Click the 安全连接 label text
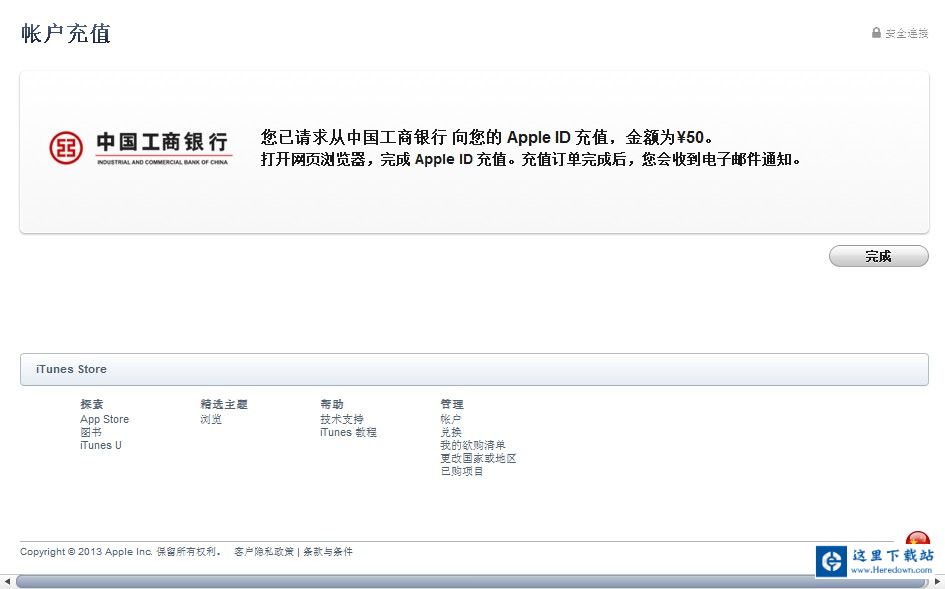Image resolution: width=945 pixels, height=589 pixels. [x=906, y=33]
